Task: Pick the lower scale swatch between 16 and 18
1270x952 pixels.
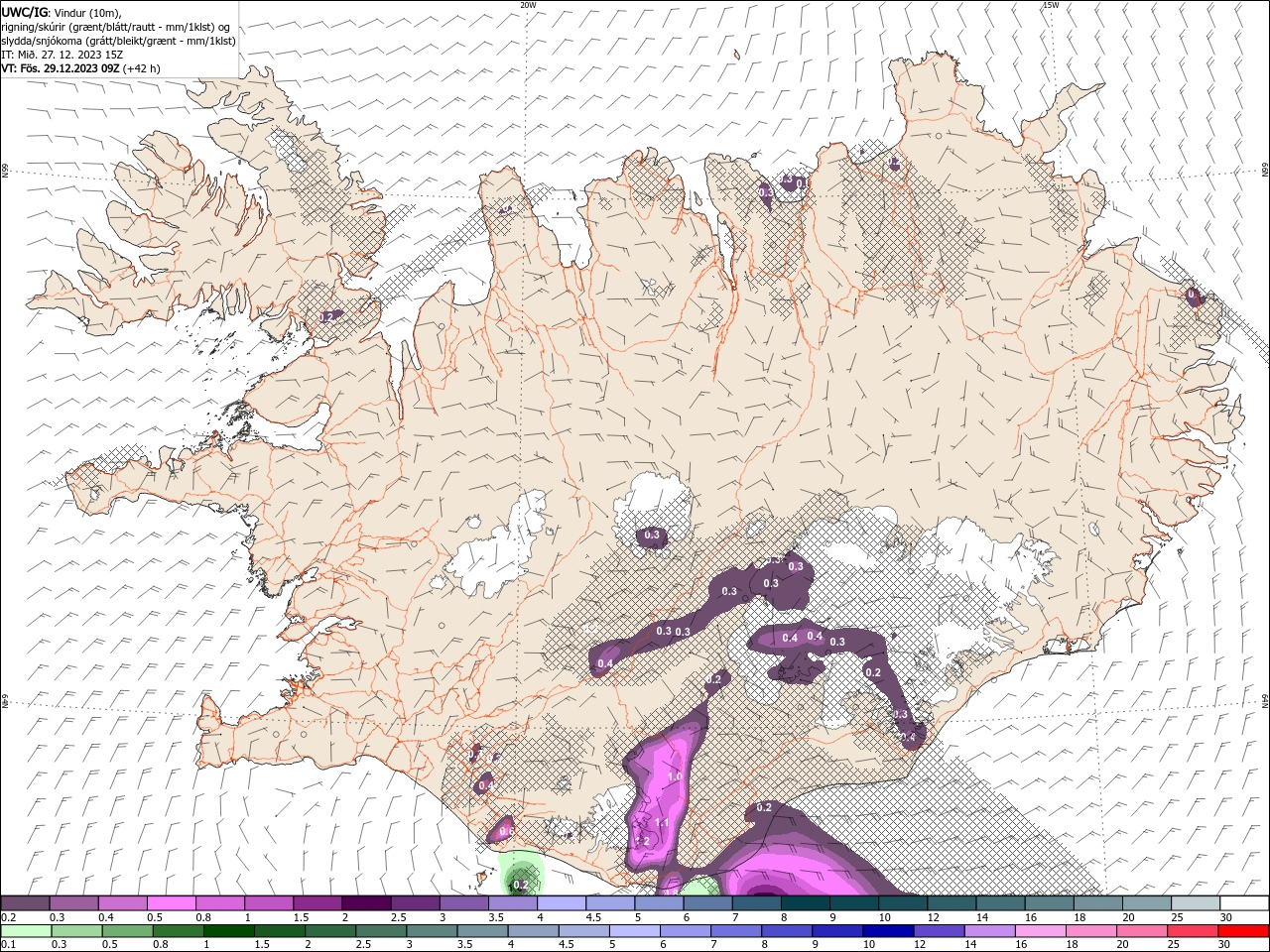Action: pyautogui.click(x=1041, y=931)
